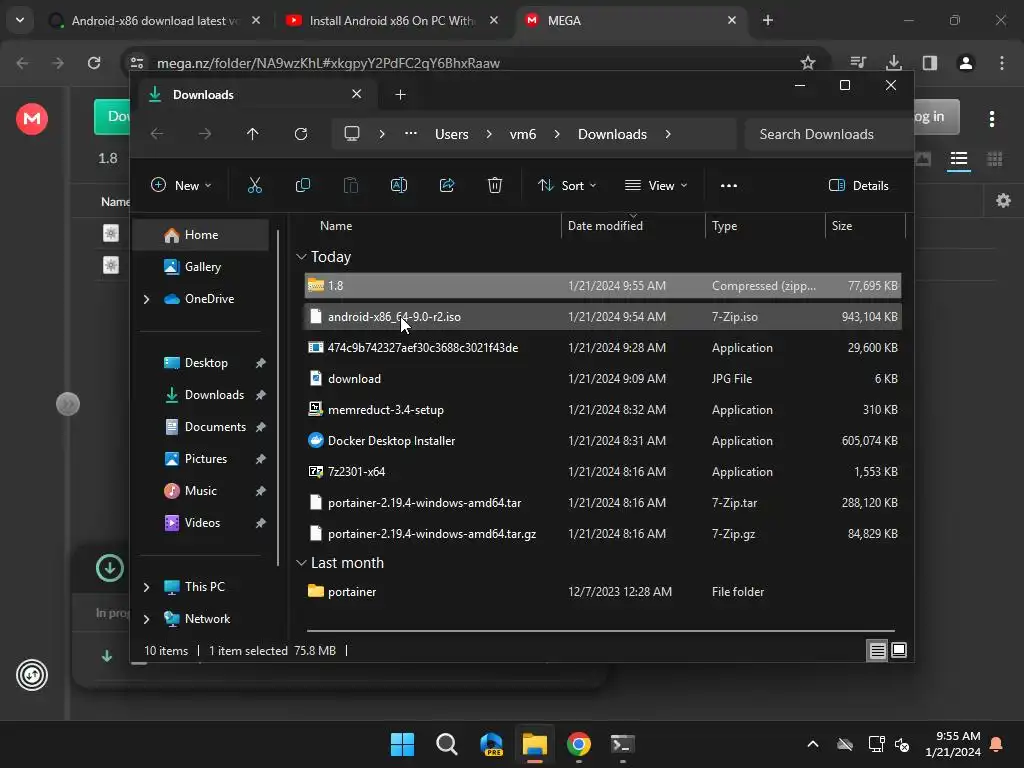Open the Sort dropdown menu

[x=566, y=185]
